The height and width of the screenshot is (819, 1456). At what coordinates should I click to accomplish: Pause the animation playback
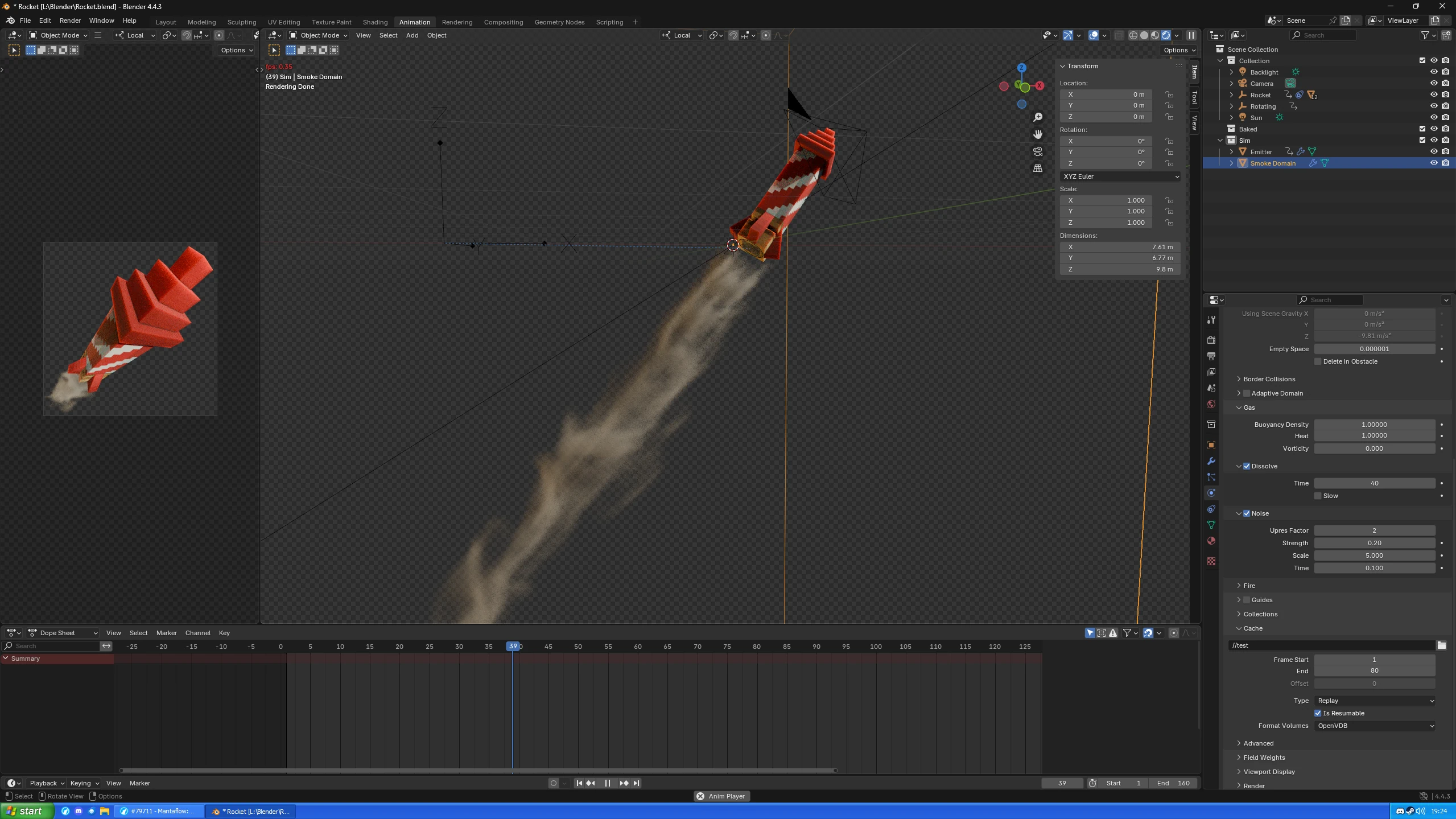(607, 783)
